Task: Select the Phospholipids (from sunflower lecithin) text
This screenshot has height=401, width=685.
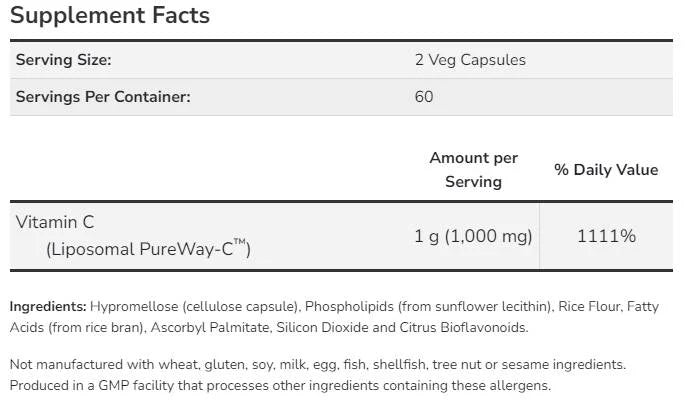Action: pyautogui.click(x=424, y=306)
